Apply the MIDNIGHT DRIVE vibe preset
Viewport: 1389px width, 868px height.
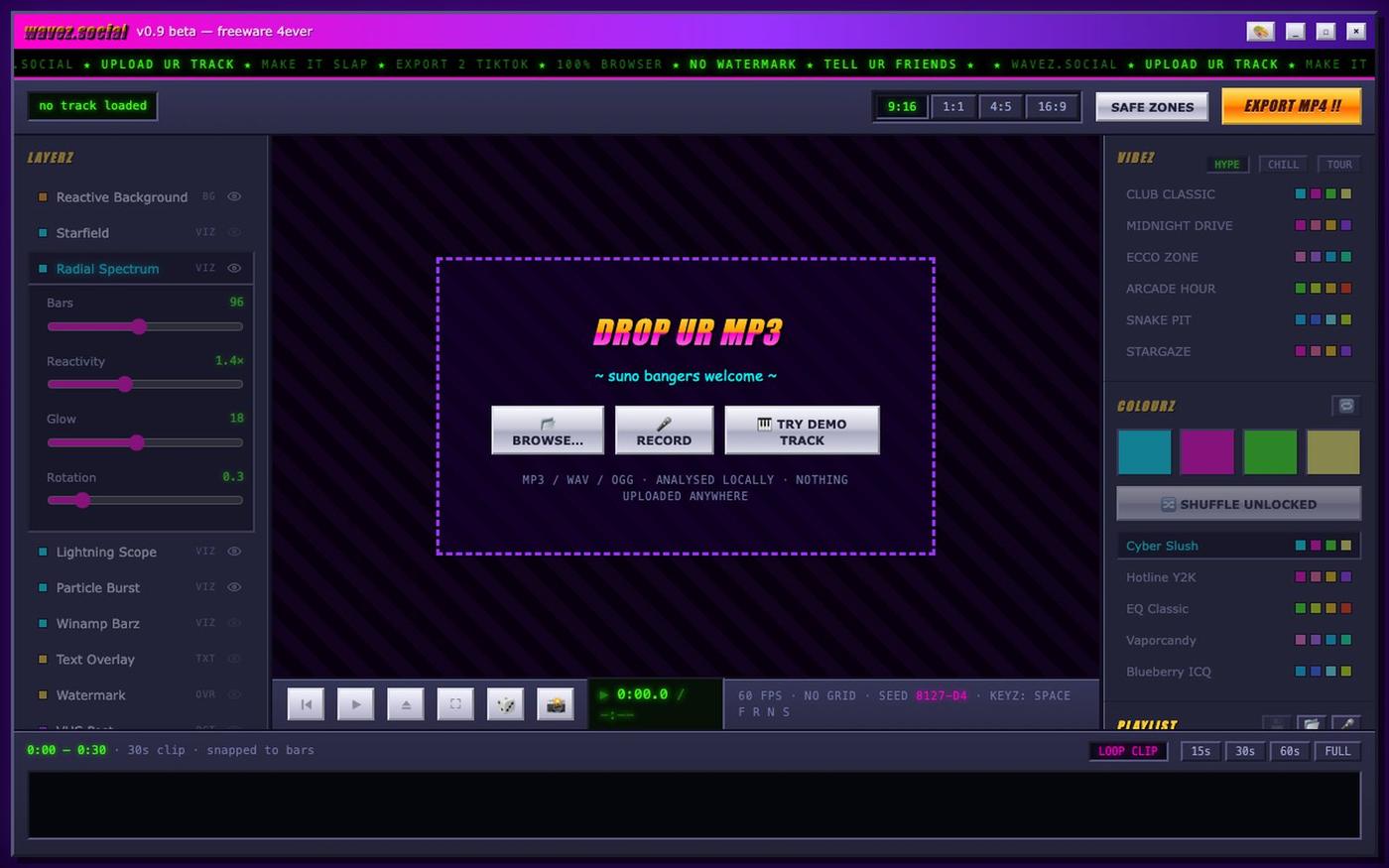1238,225
